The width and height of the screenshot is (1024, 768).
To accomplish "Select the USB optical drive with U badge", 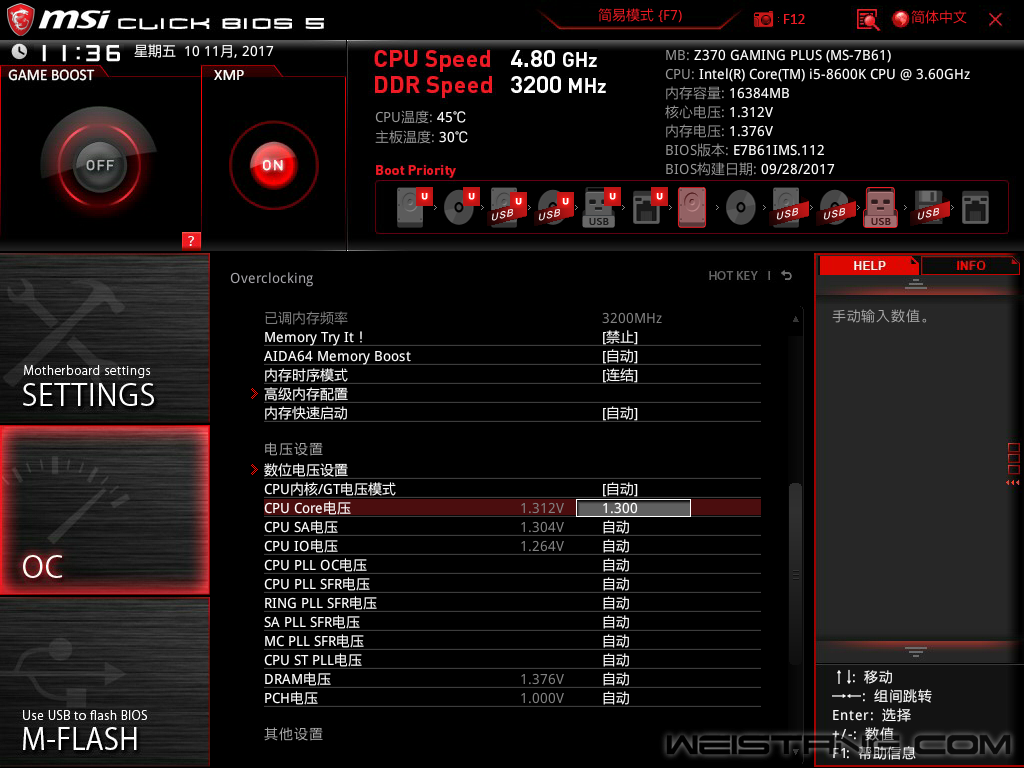I will coord(554,208).
